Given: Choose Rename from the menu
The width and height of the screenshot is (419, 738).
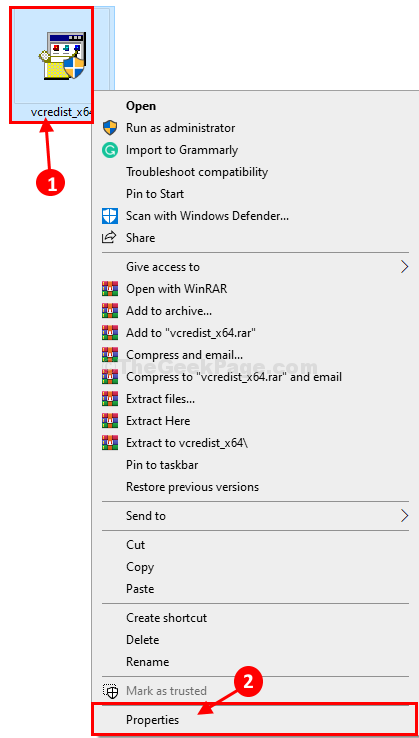Looking at the screenshot, I should click(x=147, y=662).
